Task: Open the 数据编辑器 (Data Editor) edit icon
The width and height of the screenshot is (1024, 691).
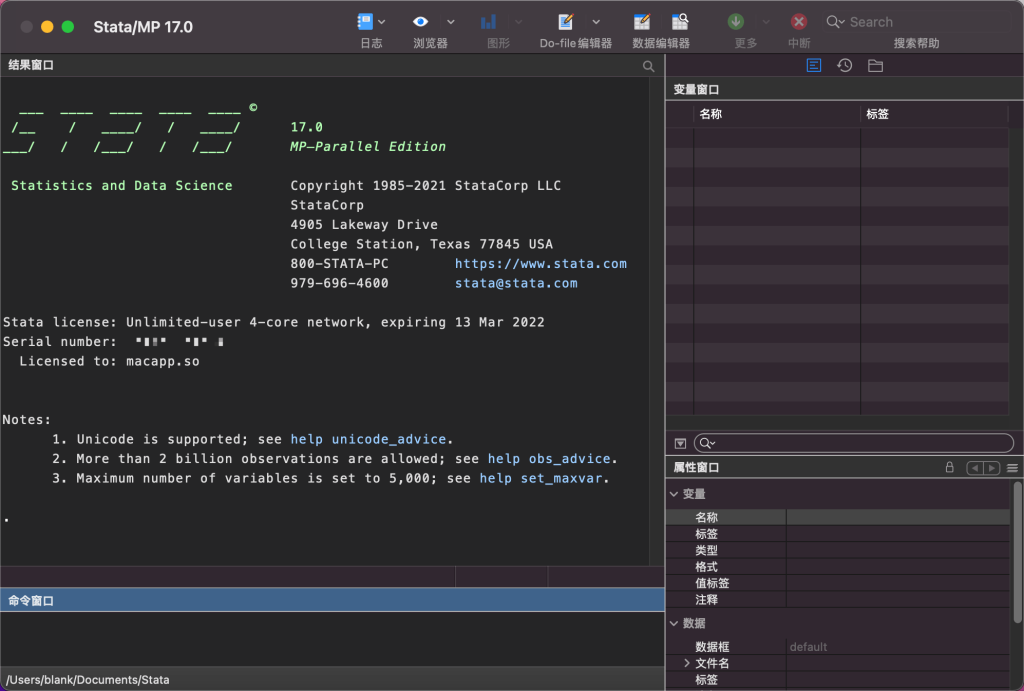Action: coord(642,21)
